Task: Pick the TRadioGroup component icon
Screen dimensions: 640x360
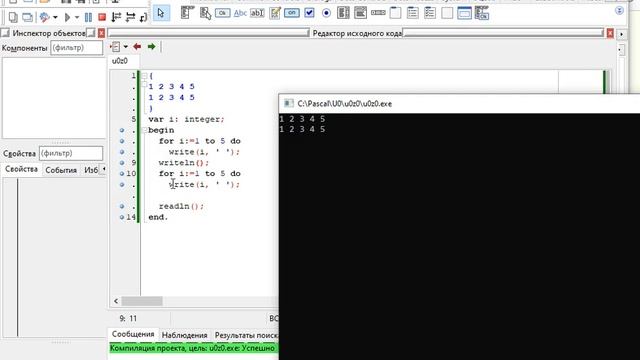Action: pos(413,13)
